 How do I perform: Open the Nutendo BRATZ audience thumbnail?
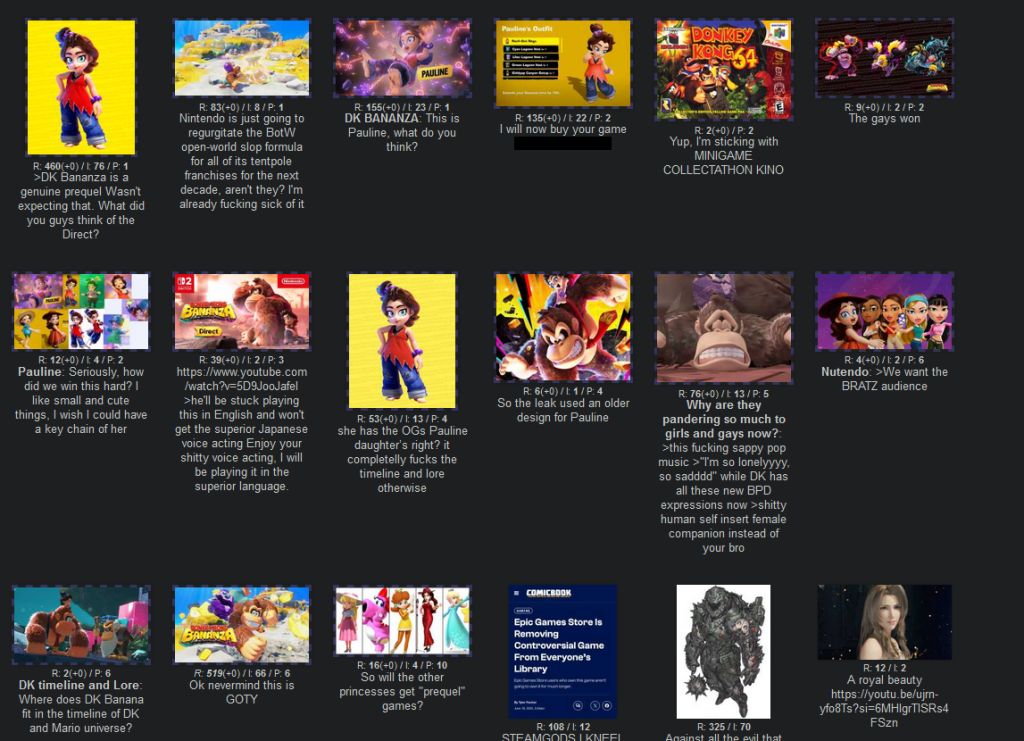click(884, 311)
